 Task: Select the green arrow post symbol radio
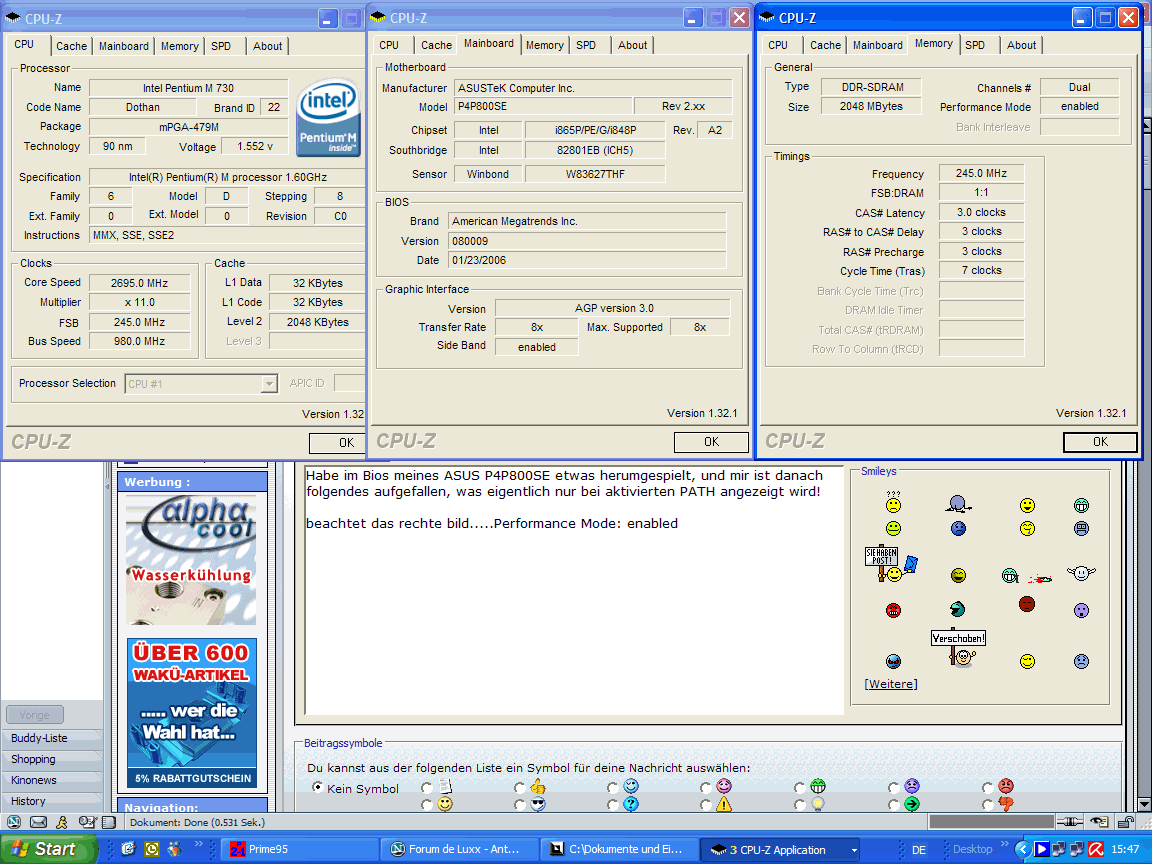pos(894,804)
